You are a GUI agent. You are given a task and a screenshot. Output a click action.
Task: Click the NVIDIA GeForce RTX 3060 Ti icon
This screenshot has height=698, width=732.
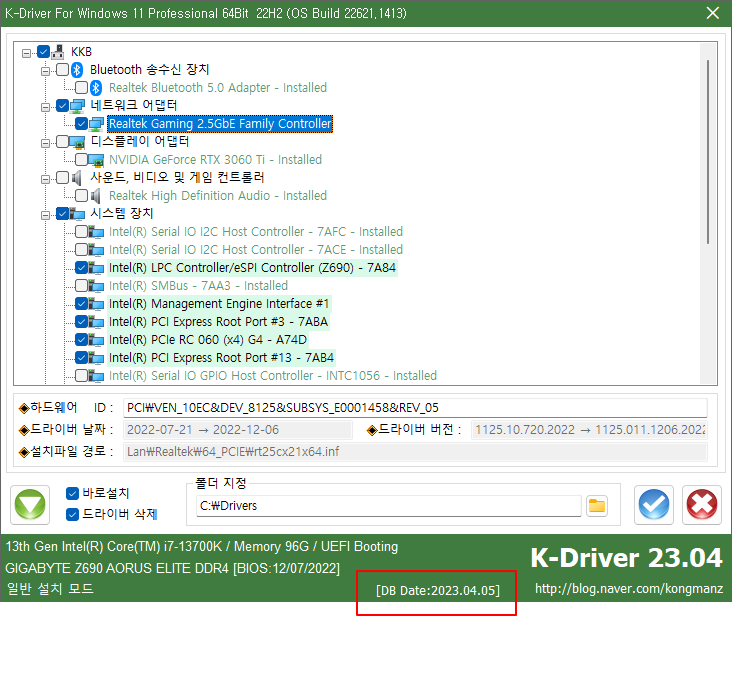pyautogui.click(x=96, y=160)
